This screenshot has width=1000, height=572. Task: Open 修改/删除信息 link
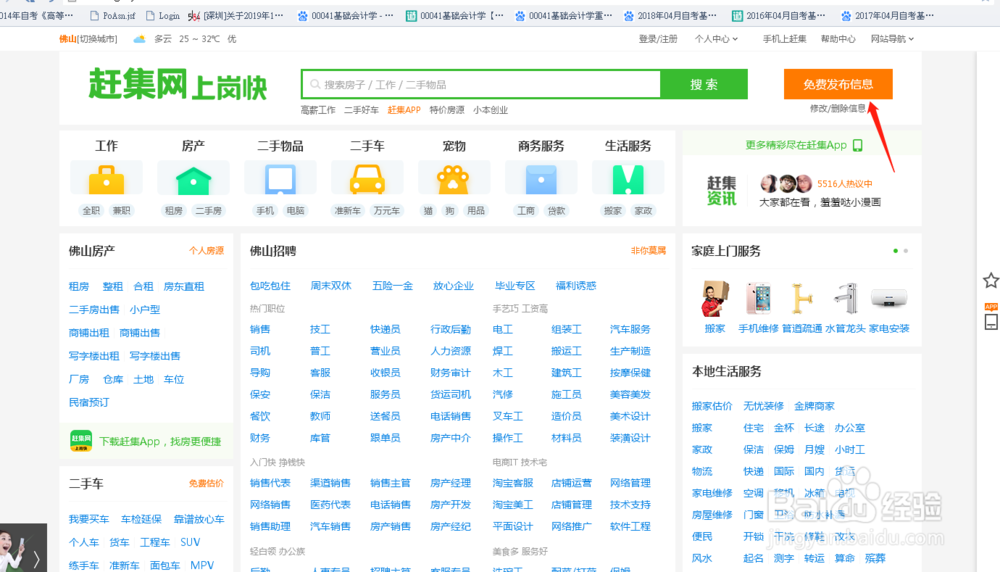click(838, 108)
